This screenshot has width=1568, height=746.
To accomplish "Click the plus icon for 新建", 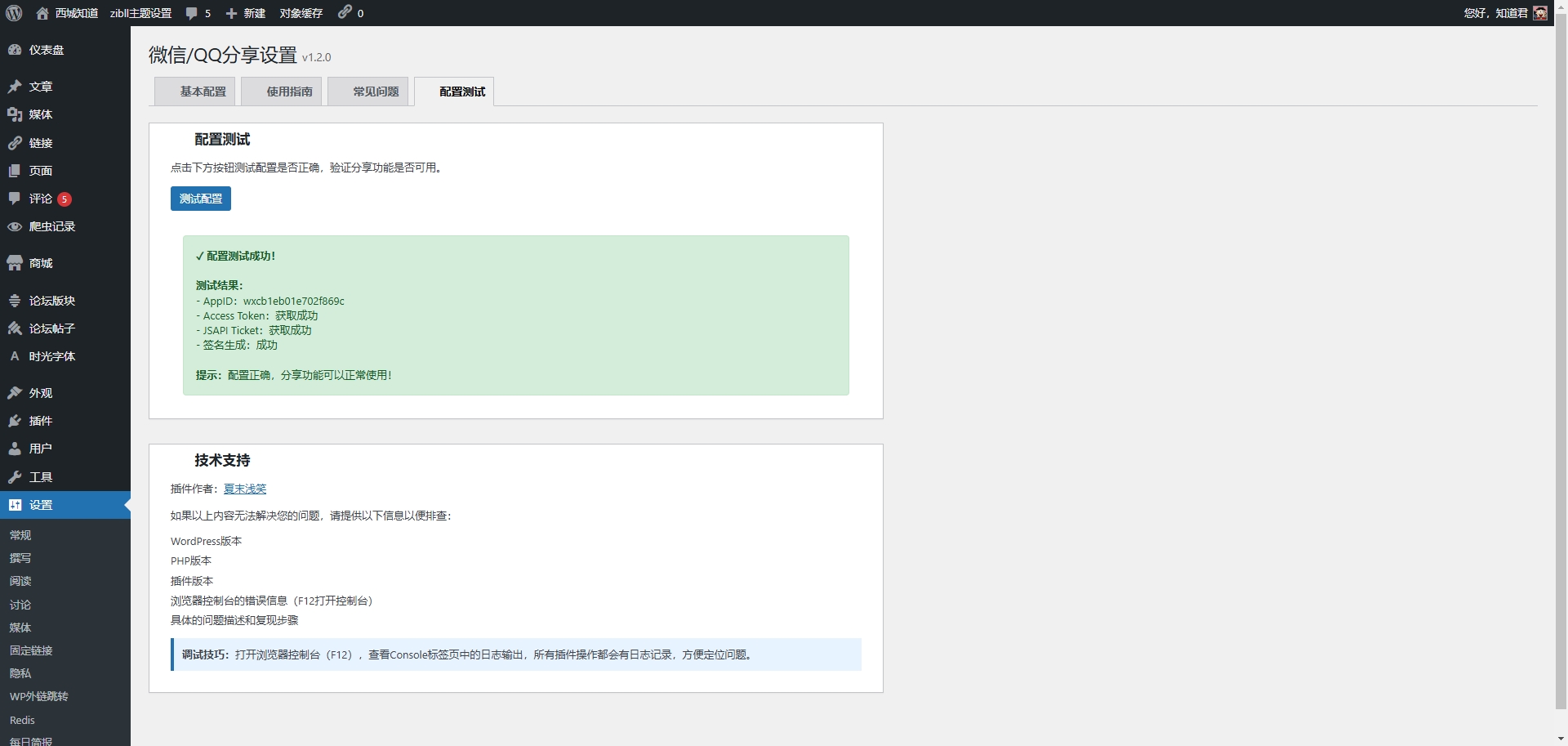I will [231, 13].
